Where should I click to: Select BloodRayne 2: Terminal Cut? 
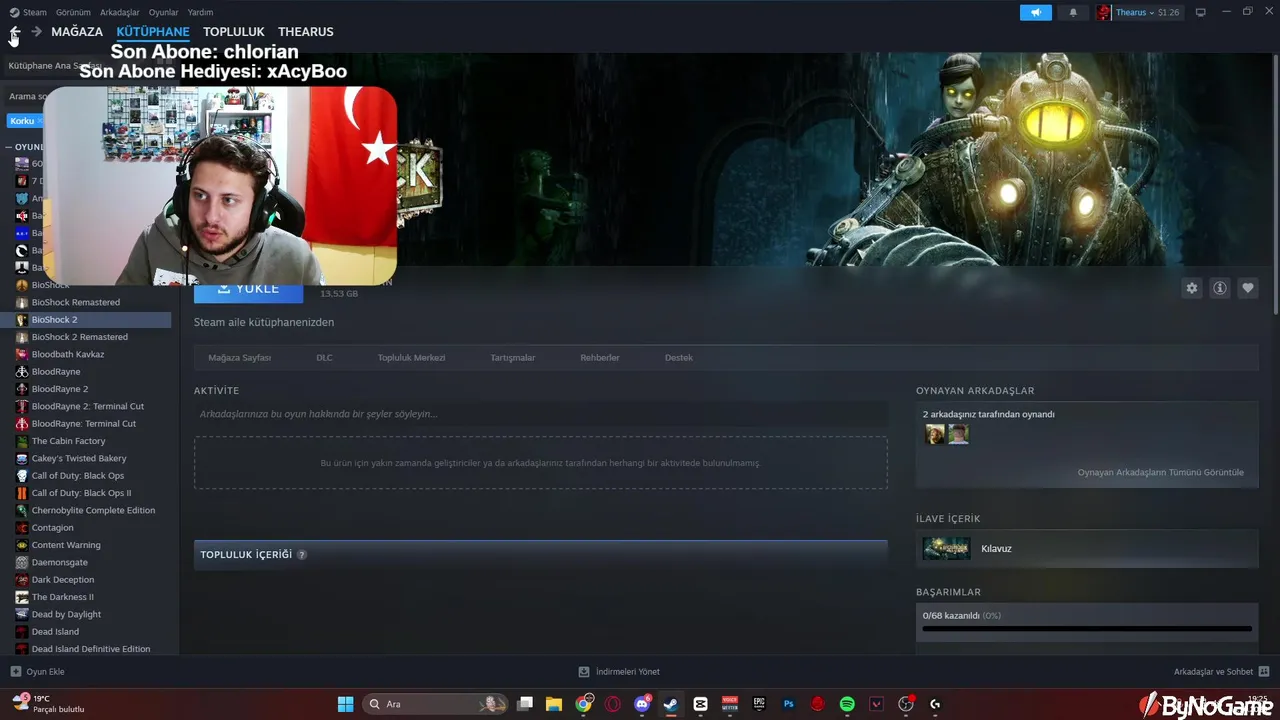86,406
